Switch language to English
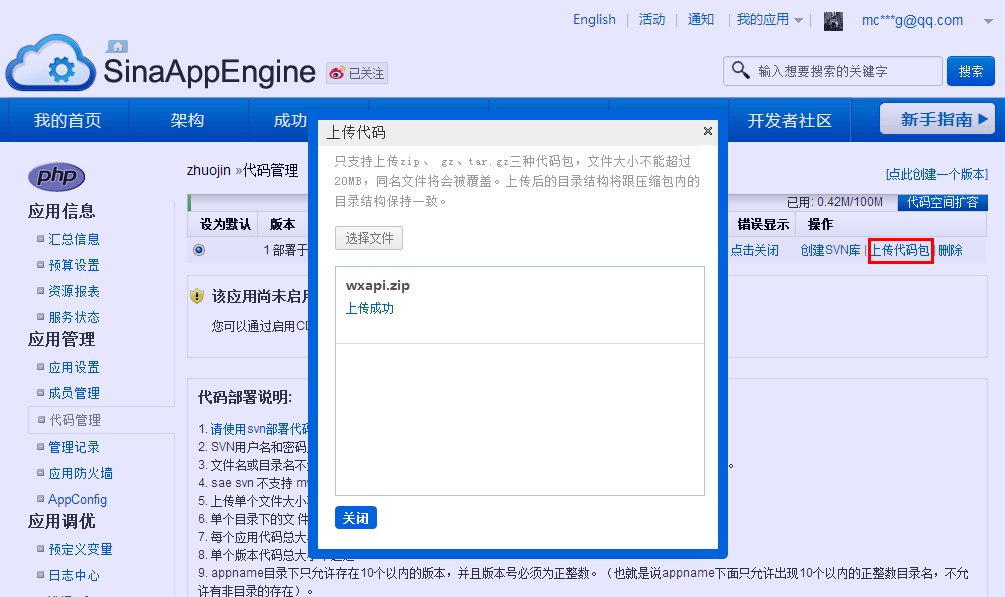 coord(594,20)
